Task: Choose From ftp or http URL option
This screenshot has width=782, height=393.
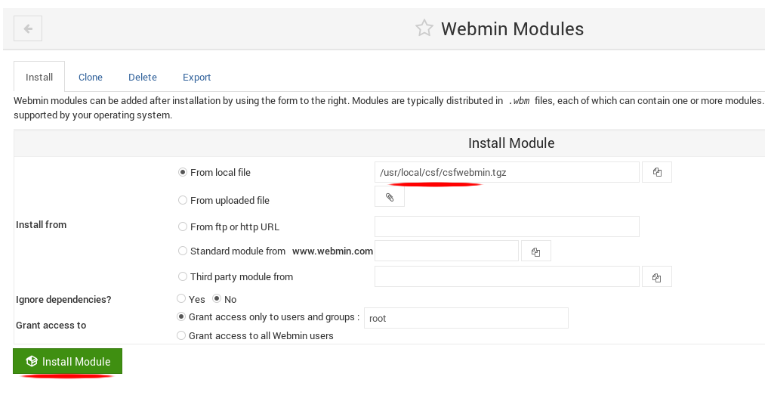Action: tap(183, 226)
